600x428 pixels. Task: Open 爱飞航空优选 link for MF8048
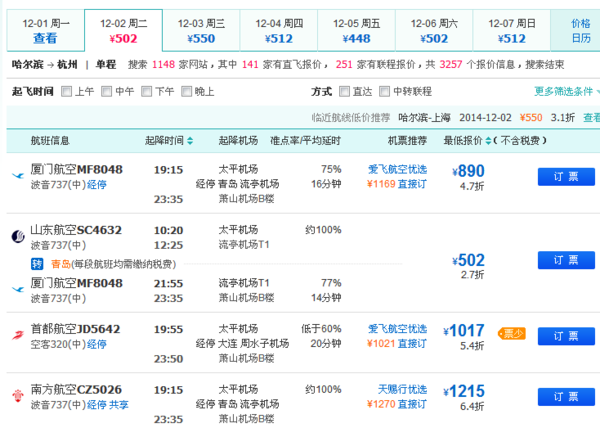click(398, 169)
